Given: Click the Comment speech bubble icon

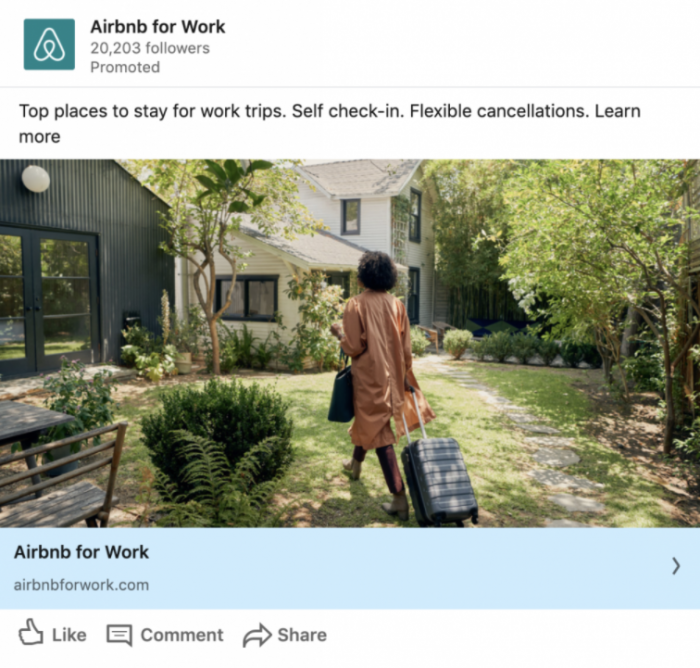Looking at the screenshot, I should [119, 635].
